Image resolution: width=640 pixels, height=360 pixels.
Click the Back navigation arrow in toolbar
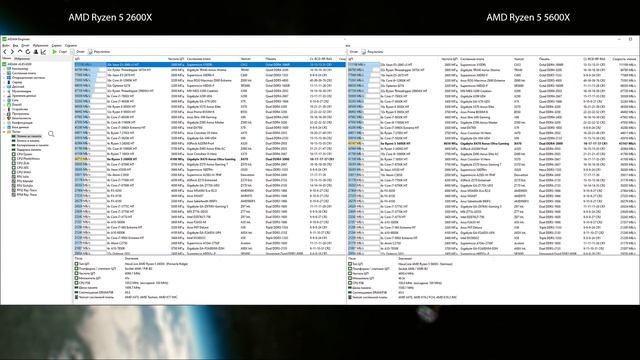pos(5,52)
